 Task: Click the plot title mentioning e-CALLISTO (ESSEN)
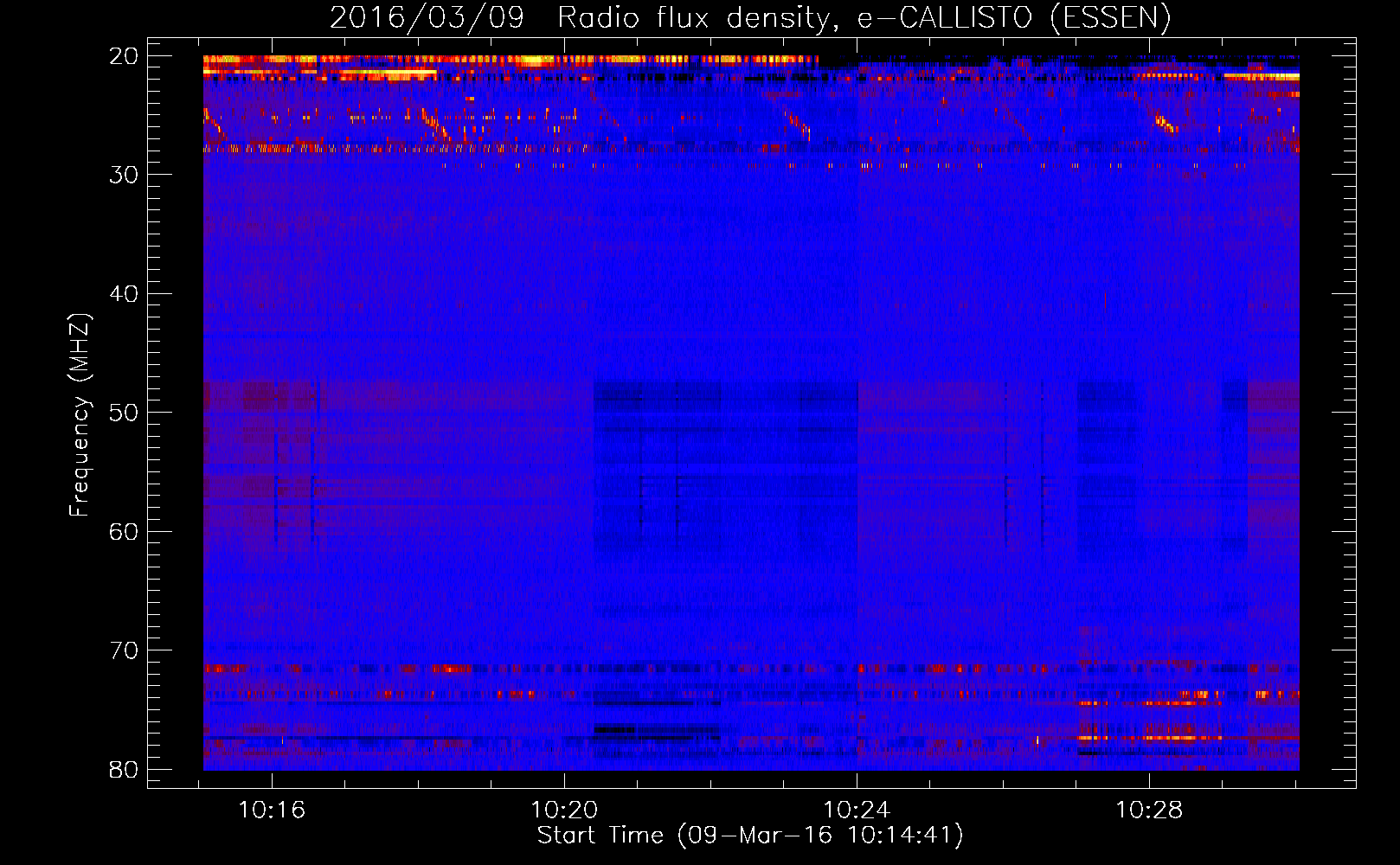tap(750, 17)
